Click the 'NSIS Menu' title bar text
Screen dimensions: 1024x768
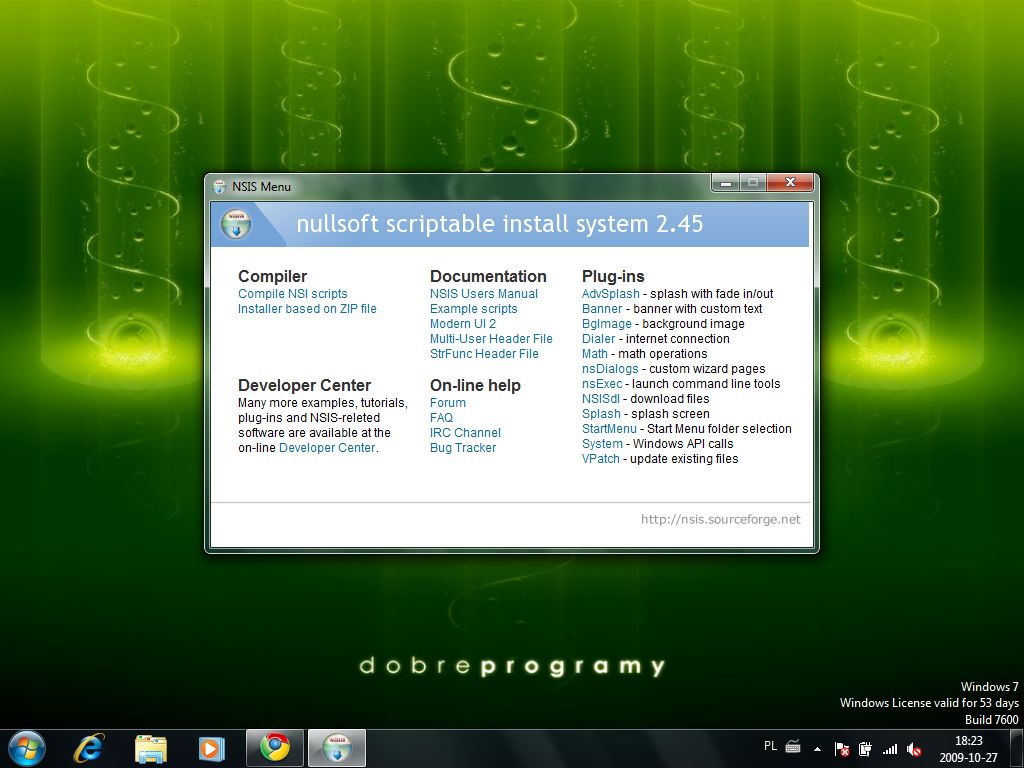tap(261, 187)
